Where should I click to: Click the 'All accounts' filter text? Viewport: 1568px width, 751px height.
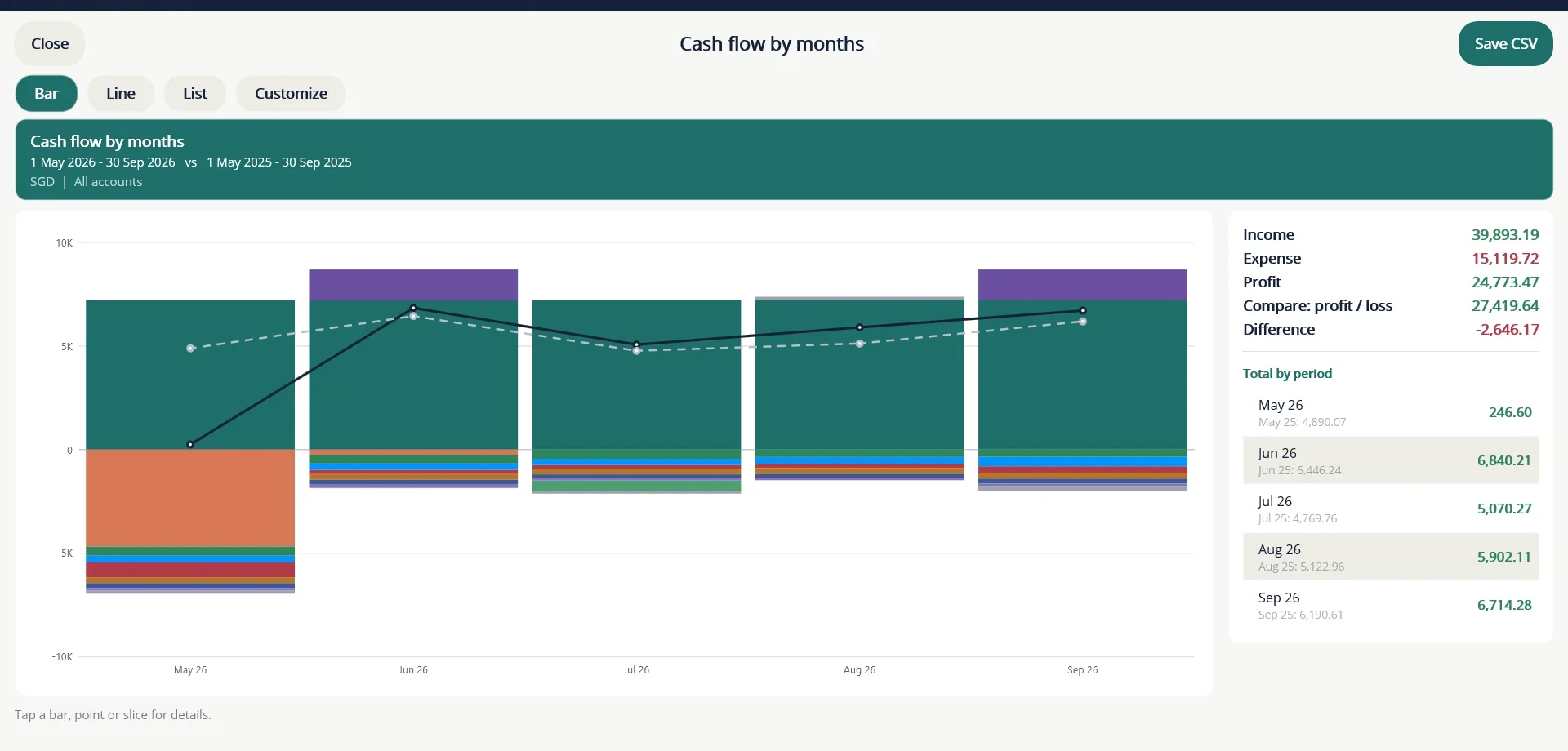[108, 182]
